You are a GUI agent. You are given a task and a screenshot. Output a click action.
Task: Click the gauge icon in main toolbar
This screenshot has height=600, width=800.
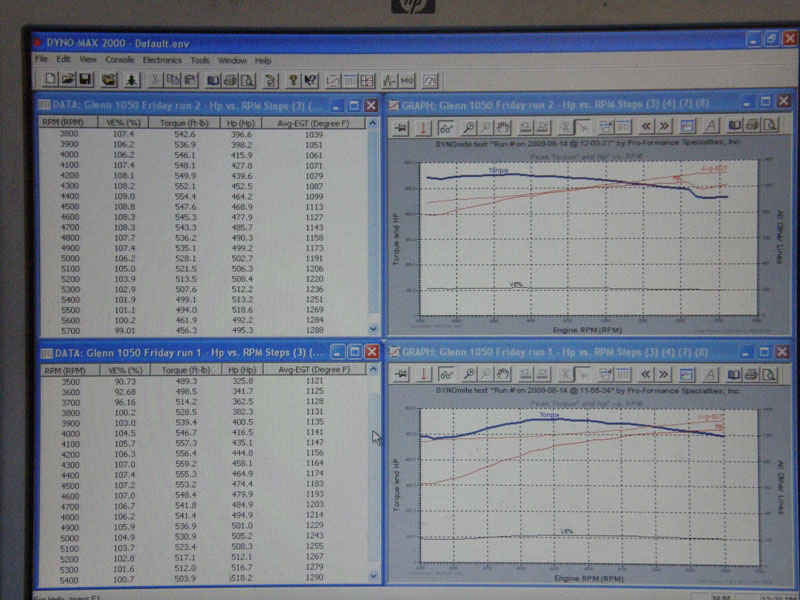[430, 81]
